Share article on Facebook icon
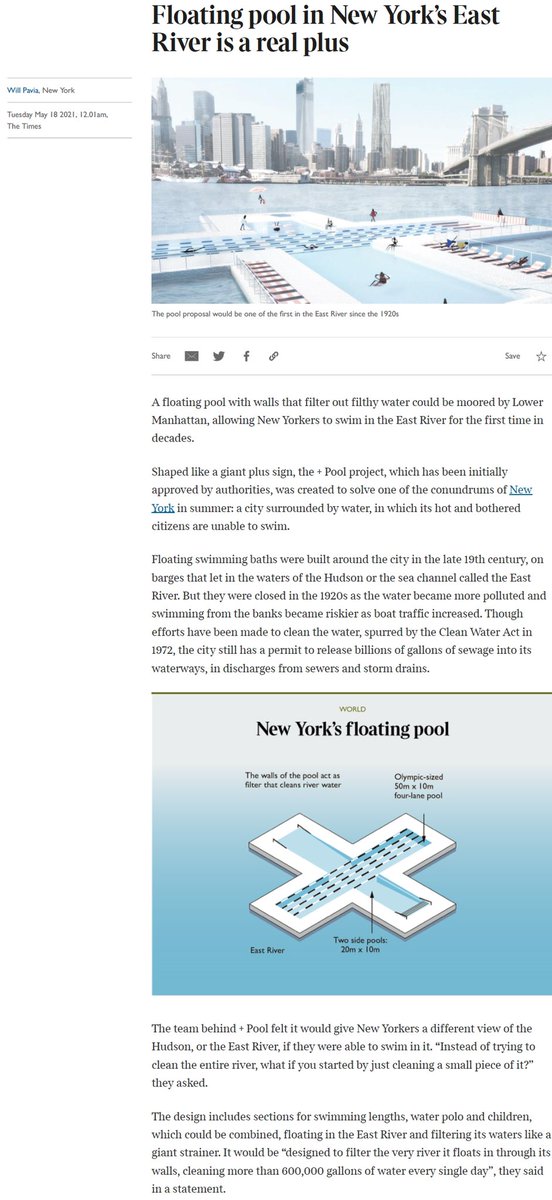This screenshot has width=552, height=1200. coord(246,356)
